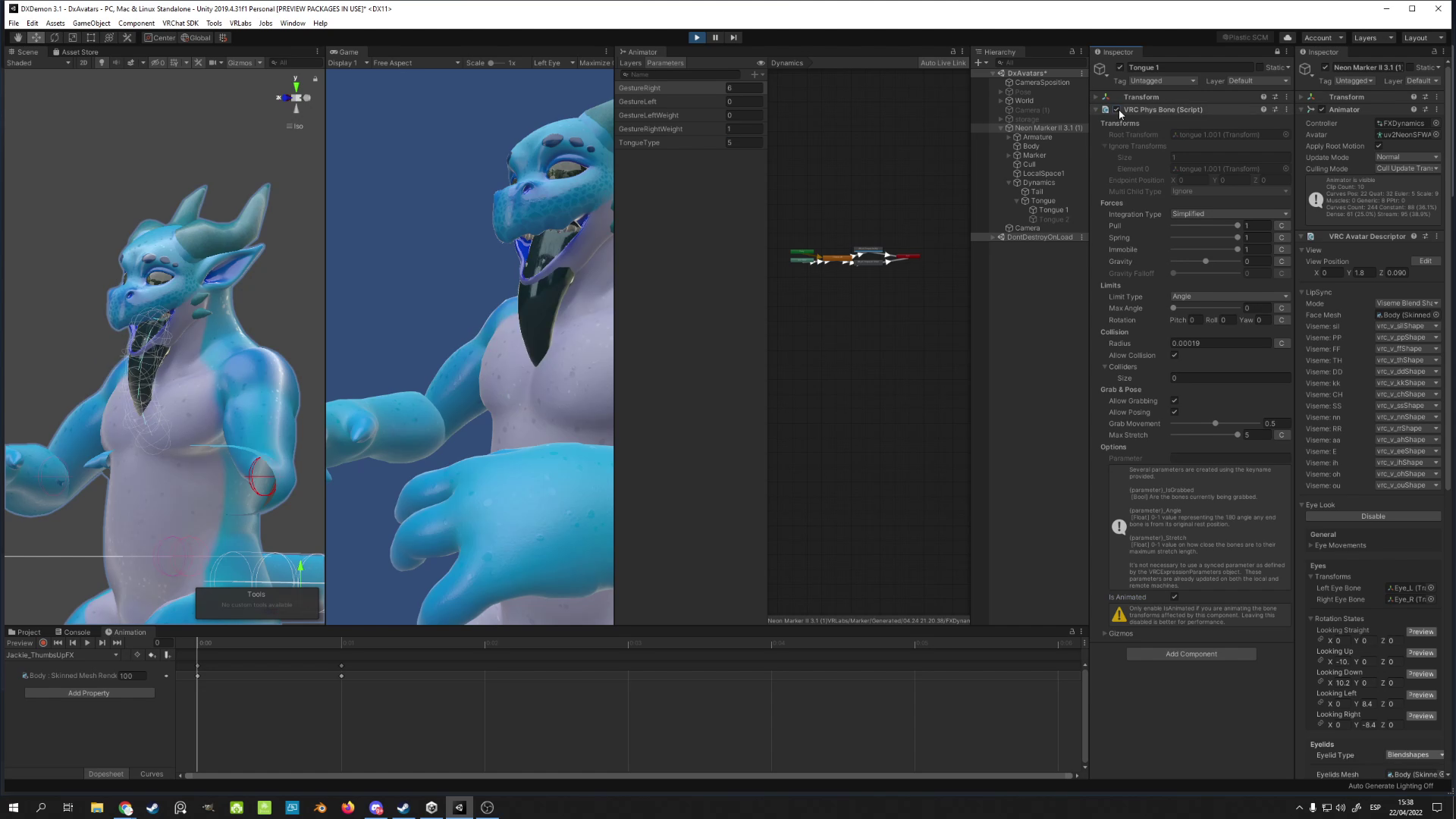Lock the Tongue 1 Inspector with the padlock
This screenshot has width=1456, height=819.
(1277, 52)
